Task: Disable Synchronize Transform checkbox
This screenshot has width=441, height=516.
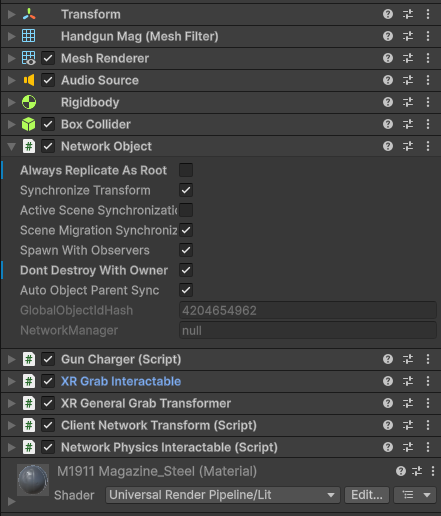Action: tap(186, 190)
